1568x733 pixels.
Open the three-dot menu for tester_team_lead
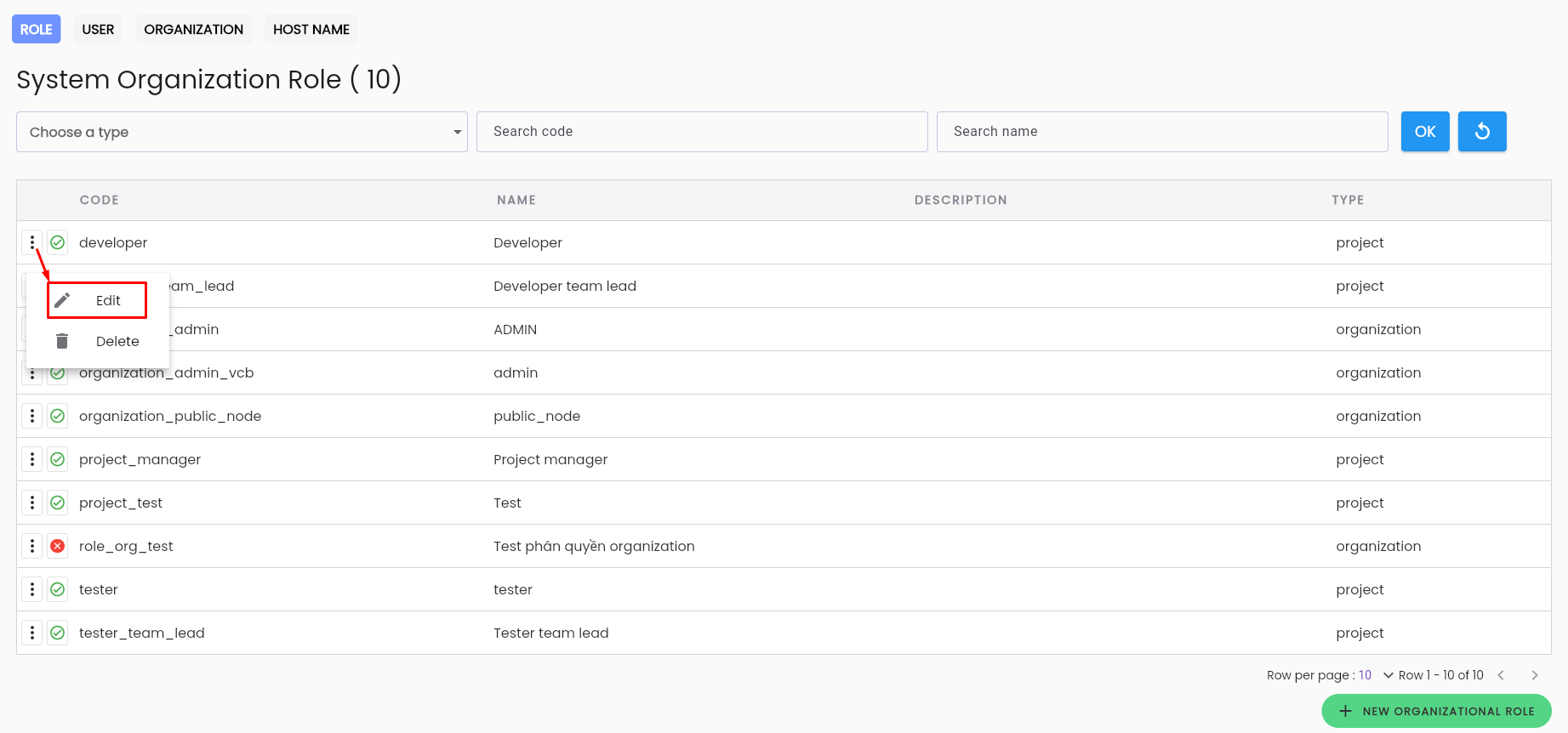(x=32, y=633)
